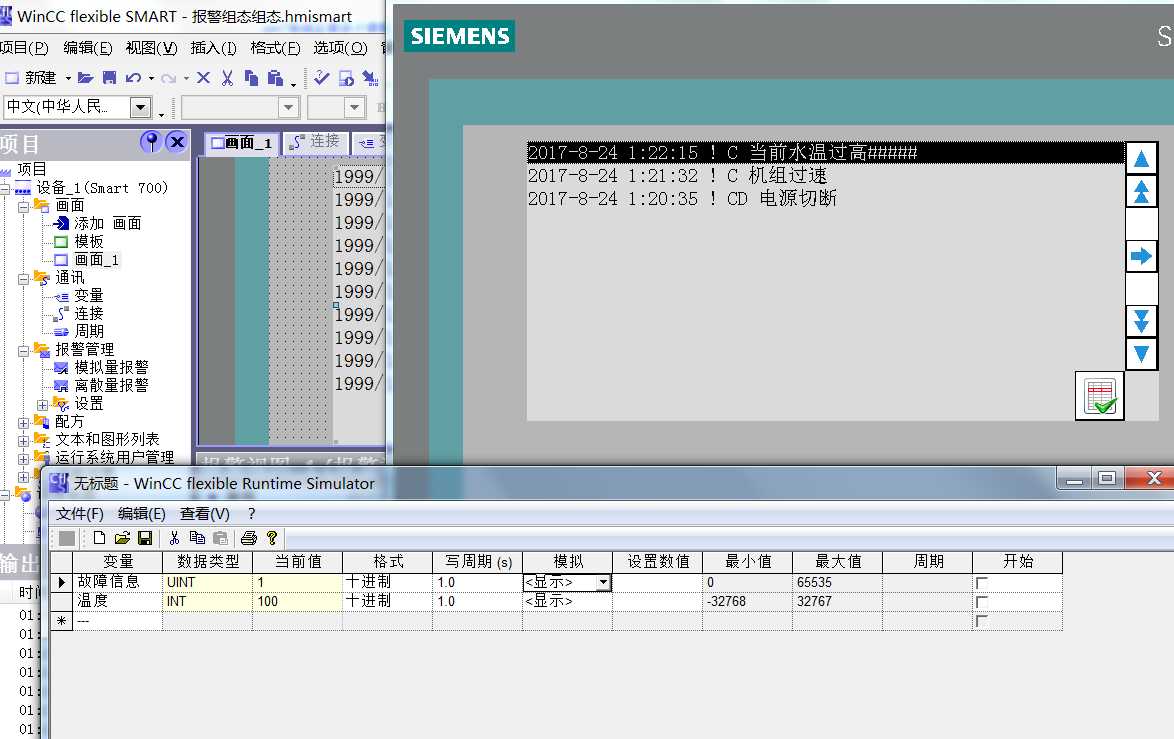Select alarm row 机组过速
This screenshot has height=739, width=1174.
825,176
